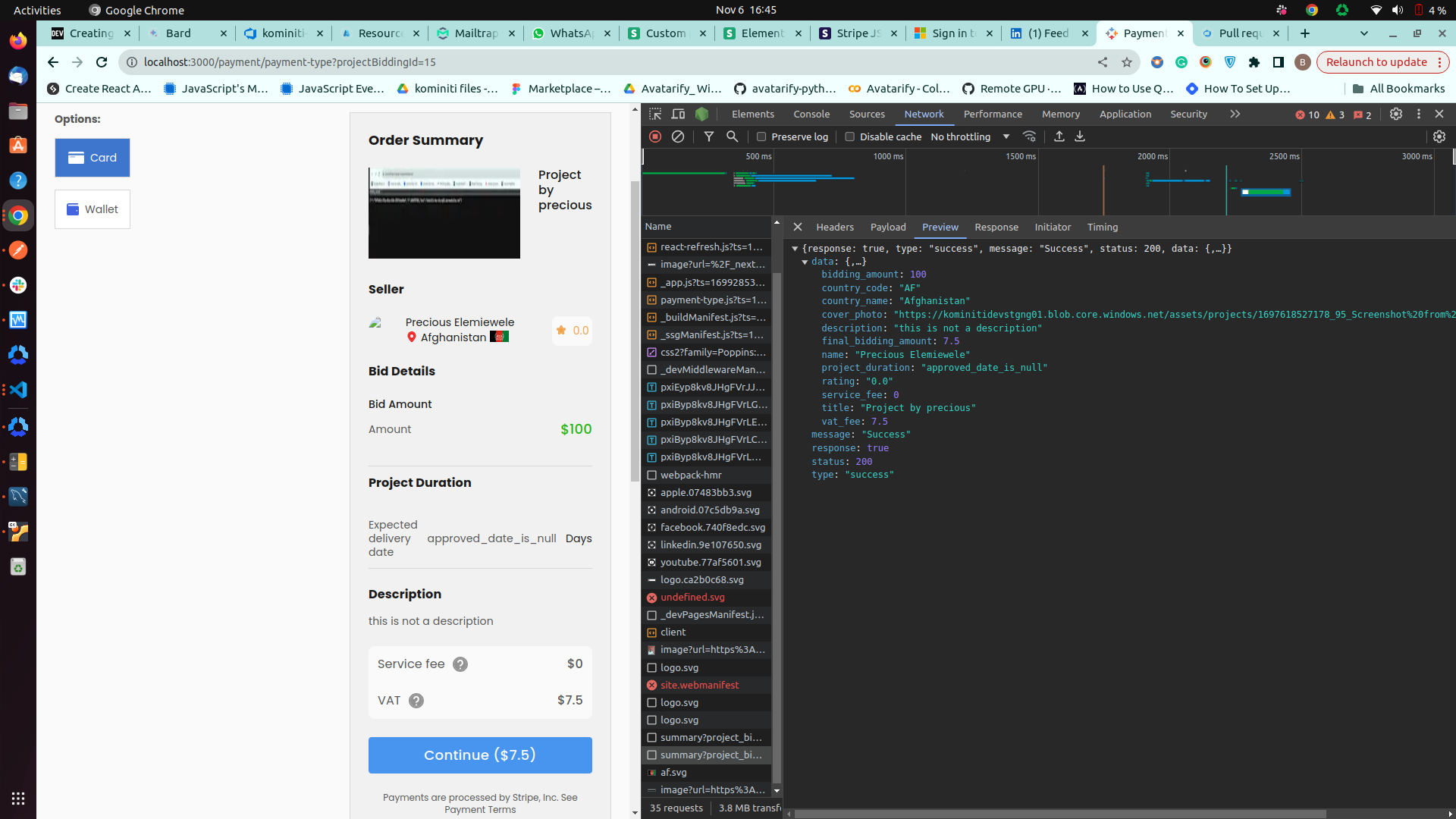Click the DevTools network search magnifier
Image resolution: width=1456 pixels, height=819 pixels.
click(732, 136)
